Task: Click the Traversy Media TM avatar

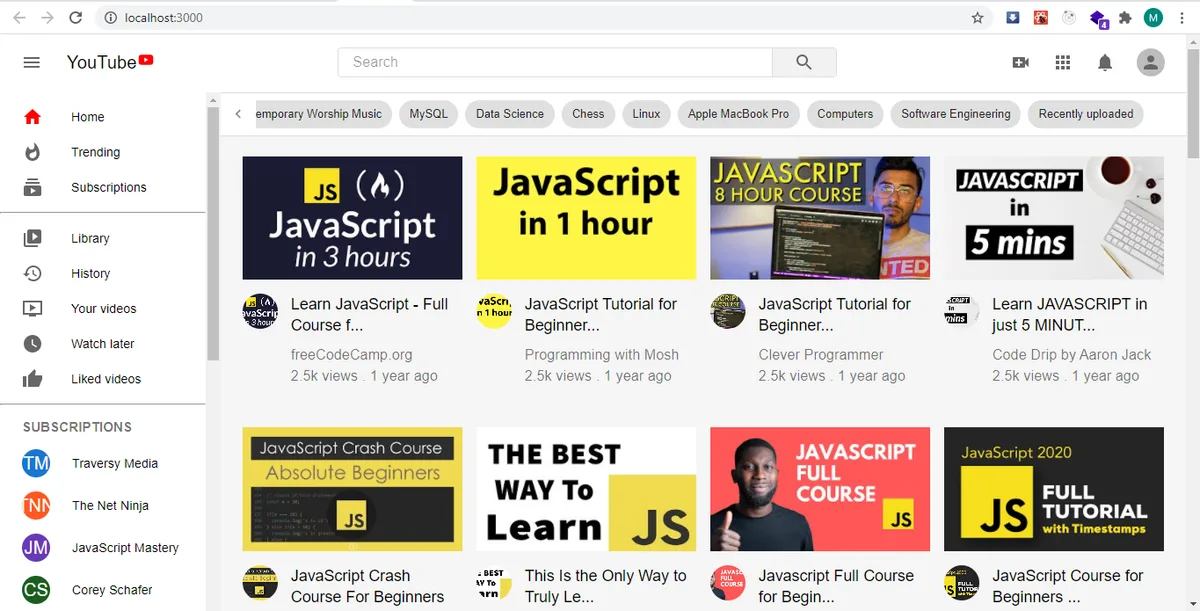Action: pos(36,463)
